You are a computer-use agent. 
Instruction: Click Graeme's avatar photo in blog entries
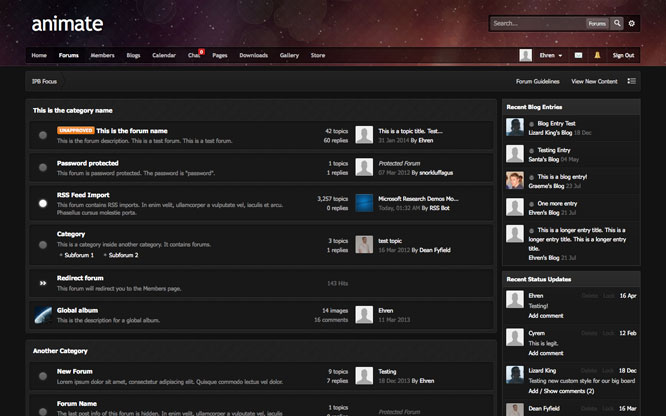click(x=514, y=180)
